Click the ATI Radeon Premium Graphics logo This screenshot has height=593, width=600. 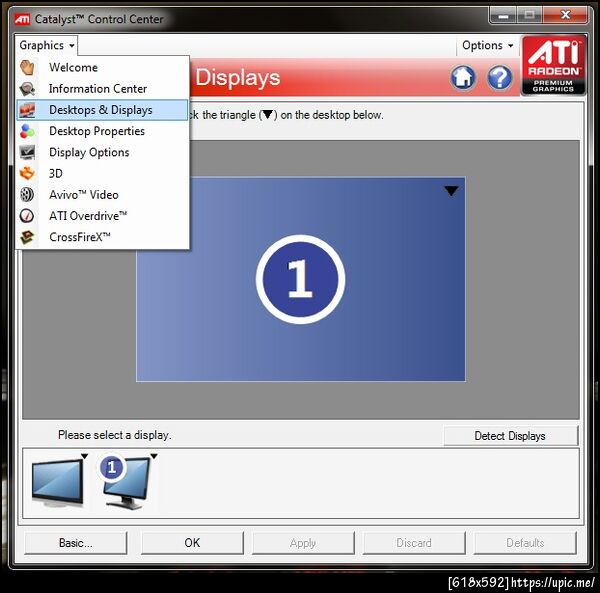click(553, 65)
